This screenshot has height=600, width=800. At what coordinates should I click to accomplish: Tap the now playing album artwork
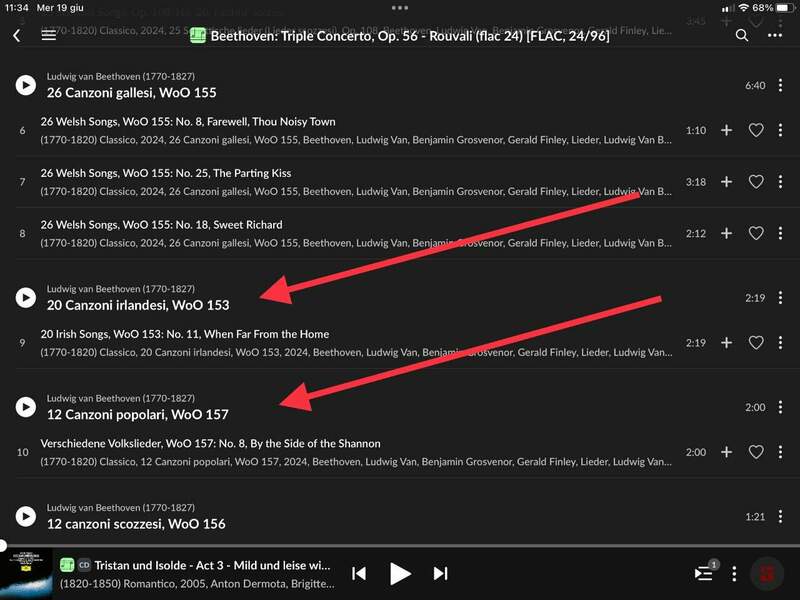click(x=26, y=573)
